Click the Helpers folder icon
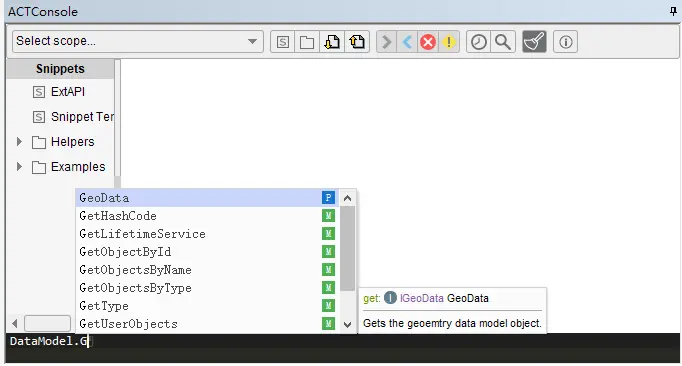Screen dimensions: 682x366 pos(39,142)
